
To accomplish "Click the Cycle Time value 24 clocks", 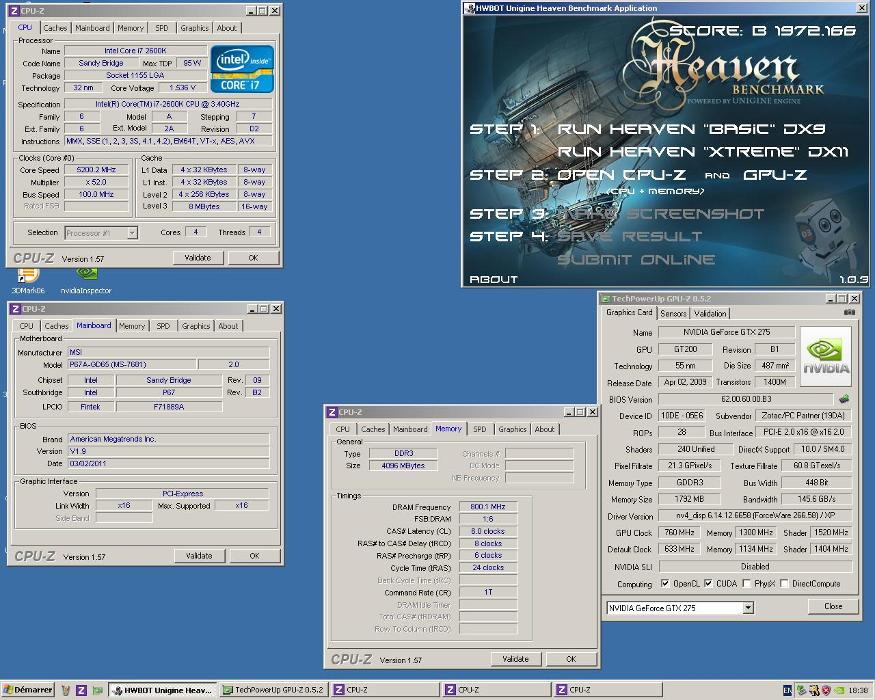I will point(488,568).
